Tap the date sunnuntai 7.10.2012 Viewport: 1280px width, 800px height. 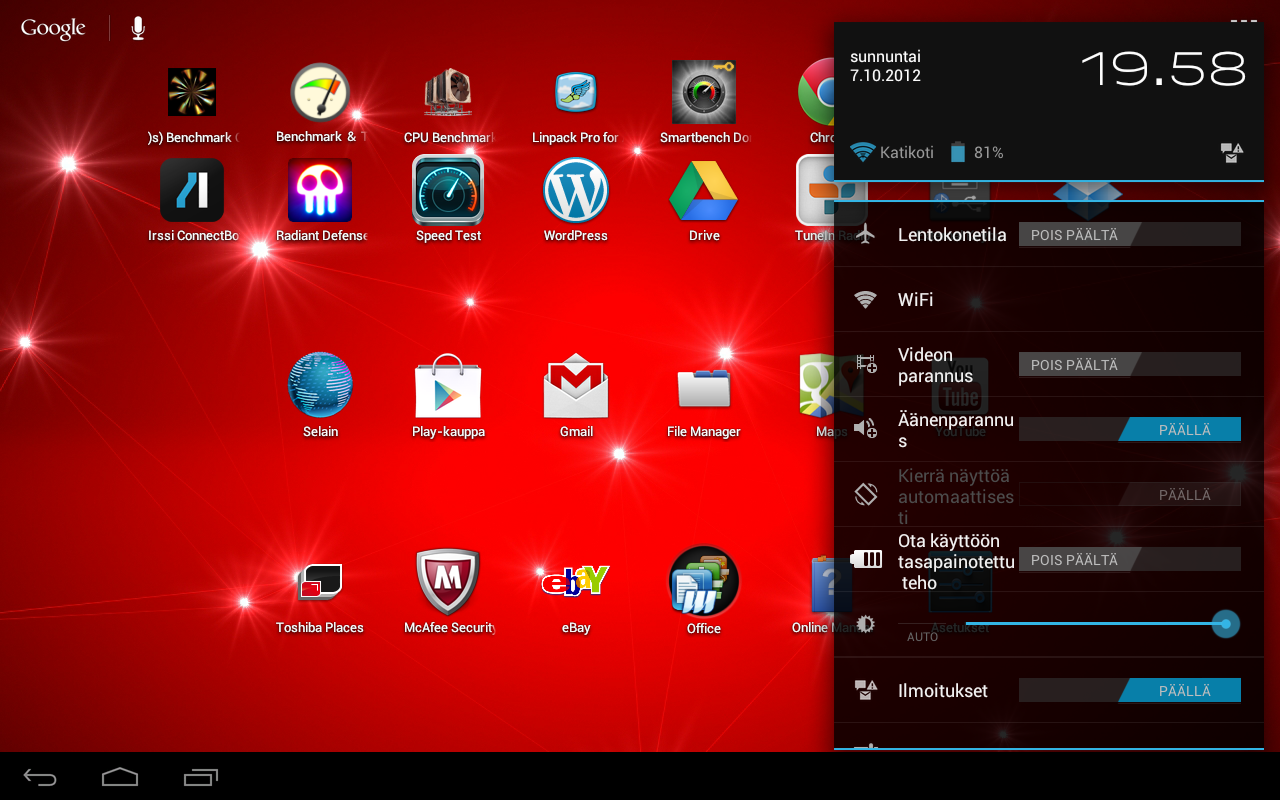click(885, 66)
